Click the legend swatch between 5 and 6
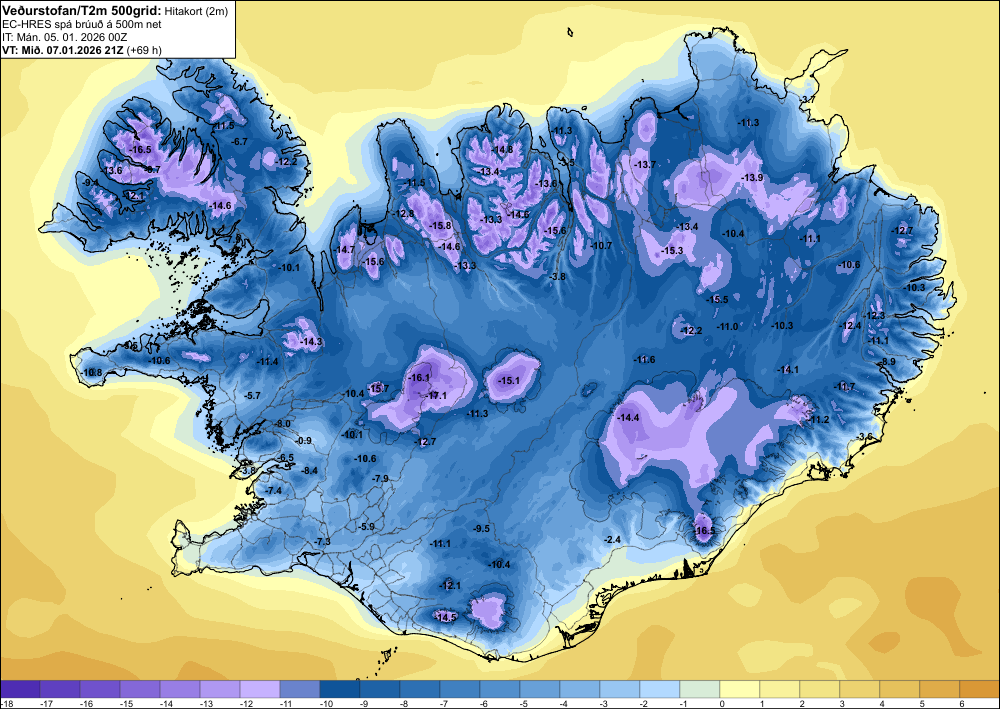Image resolution: width=1000 pixels, height=709 pixels. 939,689
